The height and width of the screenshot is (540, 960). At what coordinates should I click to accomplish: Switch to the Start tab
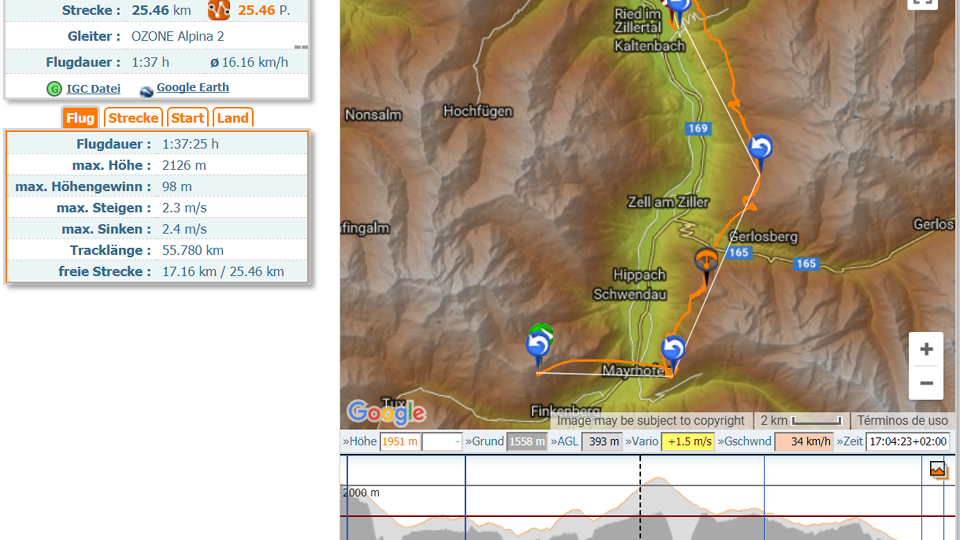click(187, 118)
